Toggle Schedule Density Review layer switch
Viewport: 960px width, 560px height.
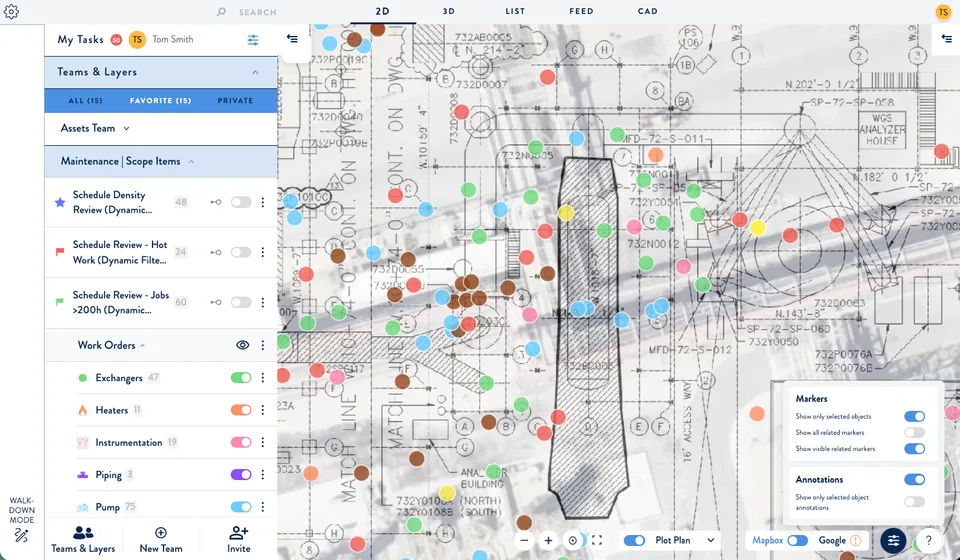click(x=241, y=202)
